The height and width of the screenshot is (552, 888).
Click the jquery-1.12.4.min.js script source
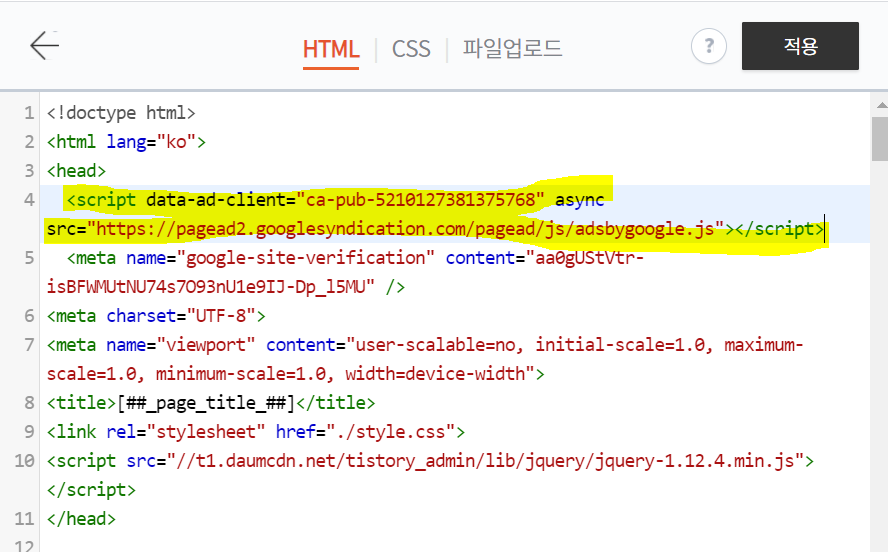(485, 461)
